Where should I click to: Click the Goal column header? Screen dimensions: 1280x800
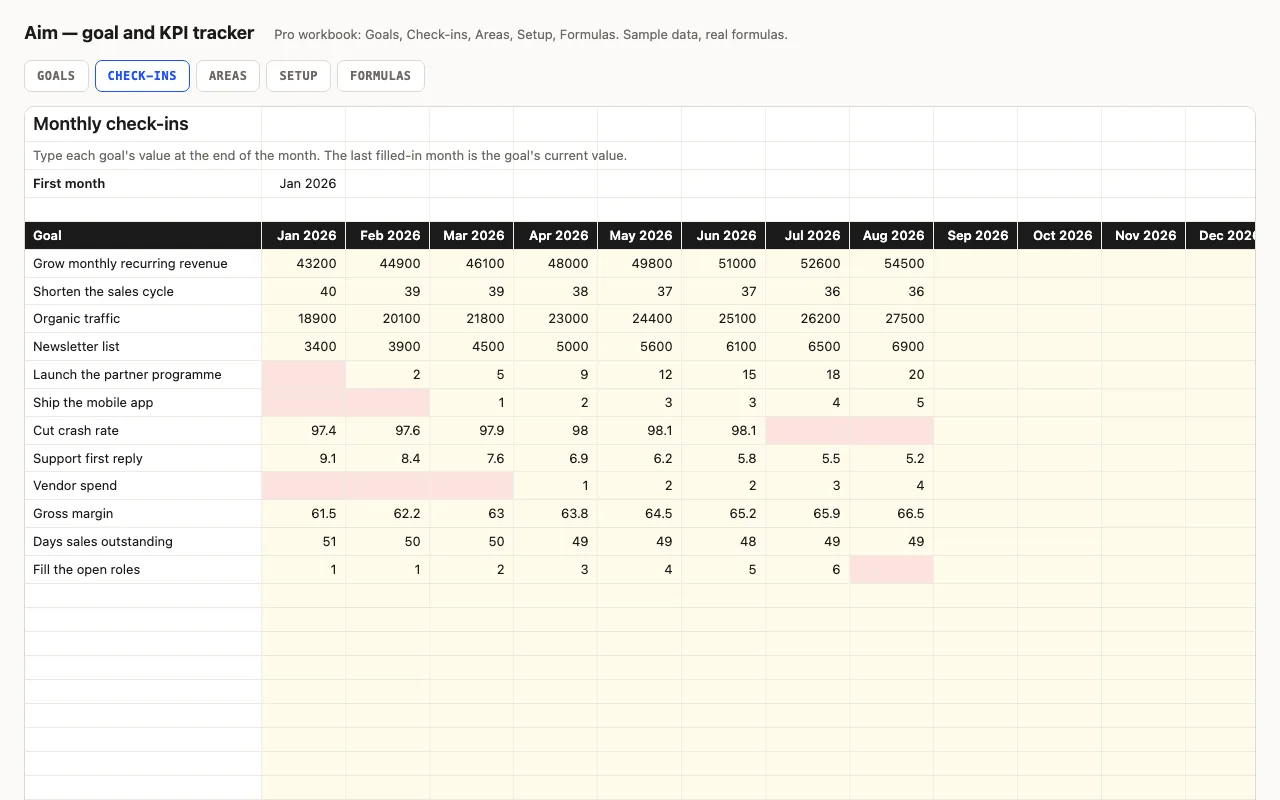point(143,236)
